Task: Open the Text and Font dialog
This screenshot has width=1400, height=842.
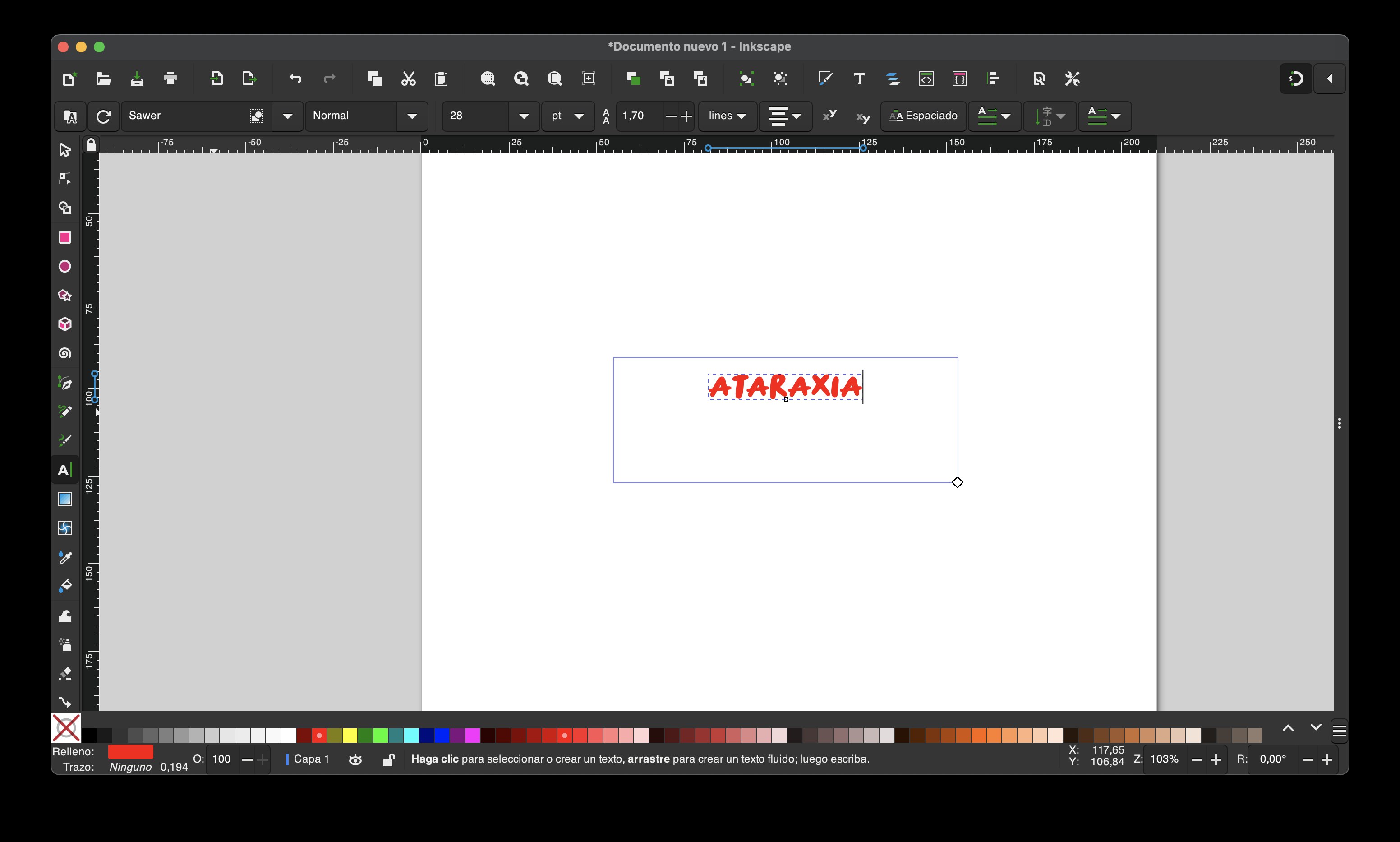Action: [859, 79]
